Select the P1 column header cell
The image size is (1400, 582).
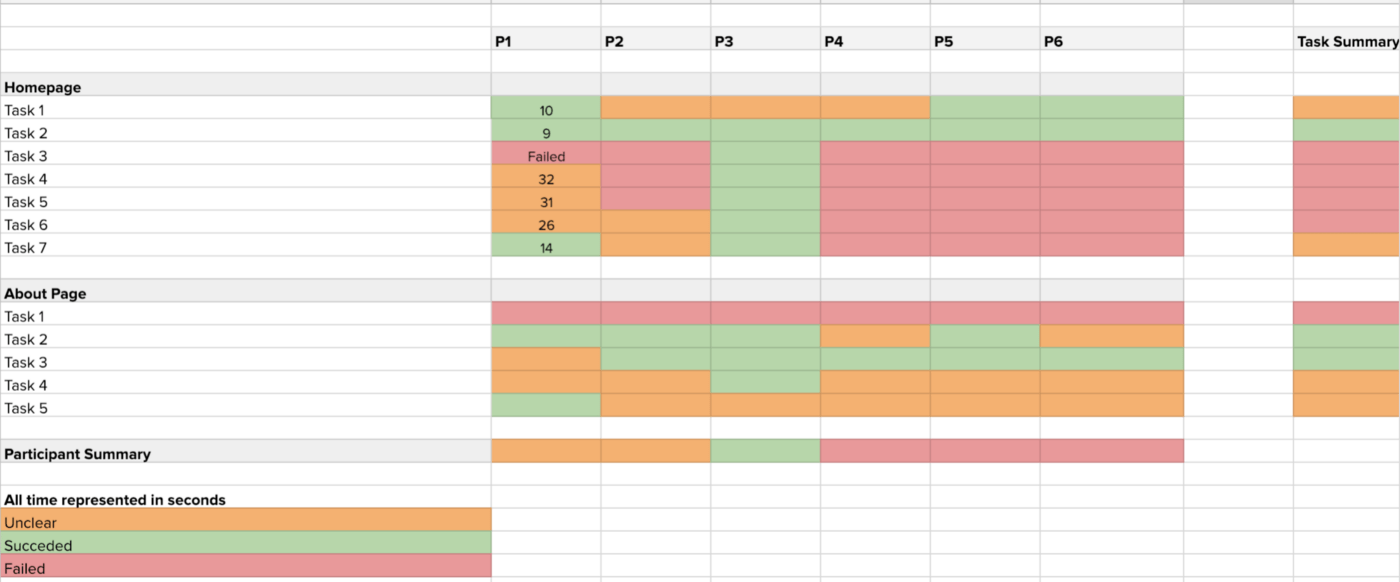pyautogui.click(x=546, y=41)
